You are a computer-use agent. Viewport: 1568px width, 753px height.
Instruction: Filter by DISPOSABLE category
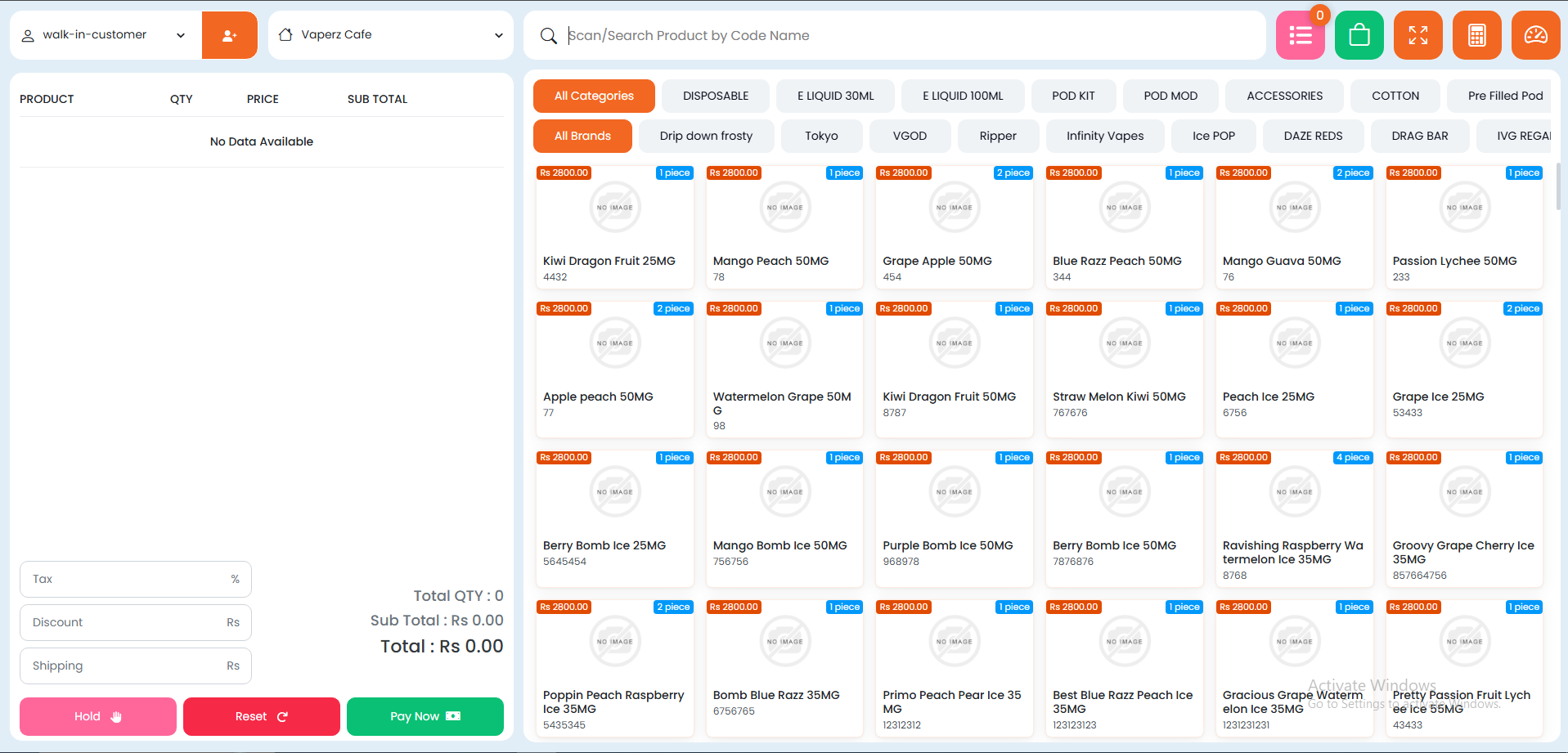(x=716, y=96)
